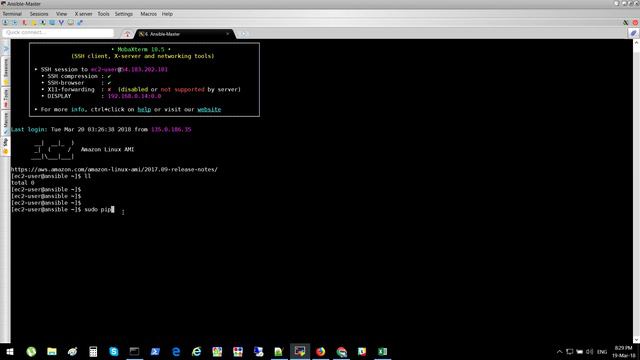Open the home tab icon
This screenshot has width=640, height=360.
[127, 34]
